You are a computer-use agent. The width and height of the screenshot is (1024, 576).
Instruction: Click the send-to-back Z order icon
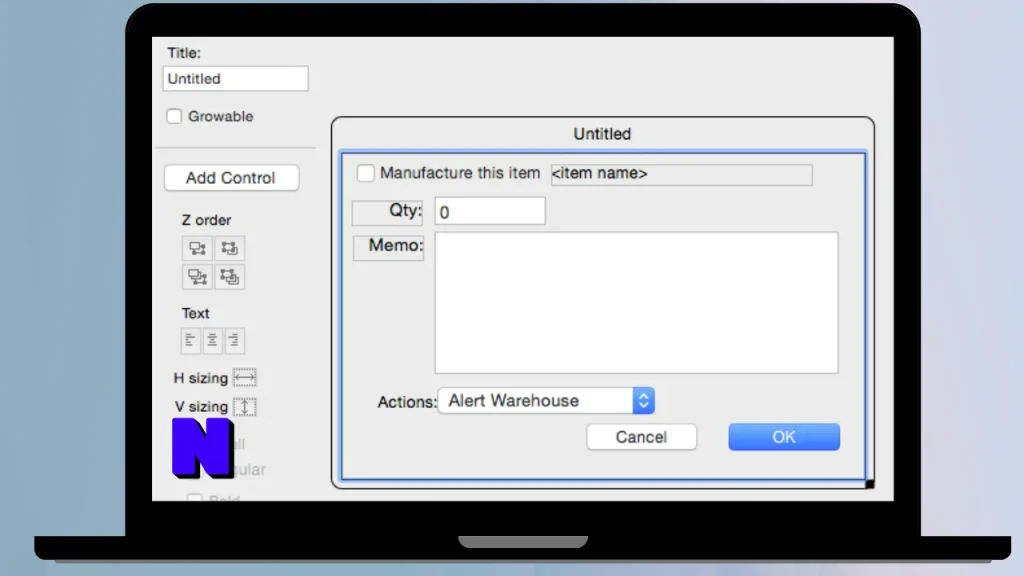pyautogui.click(x=197, y=277)
